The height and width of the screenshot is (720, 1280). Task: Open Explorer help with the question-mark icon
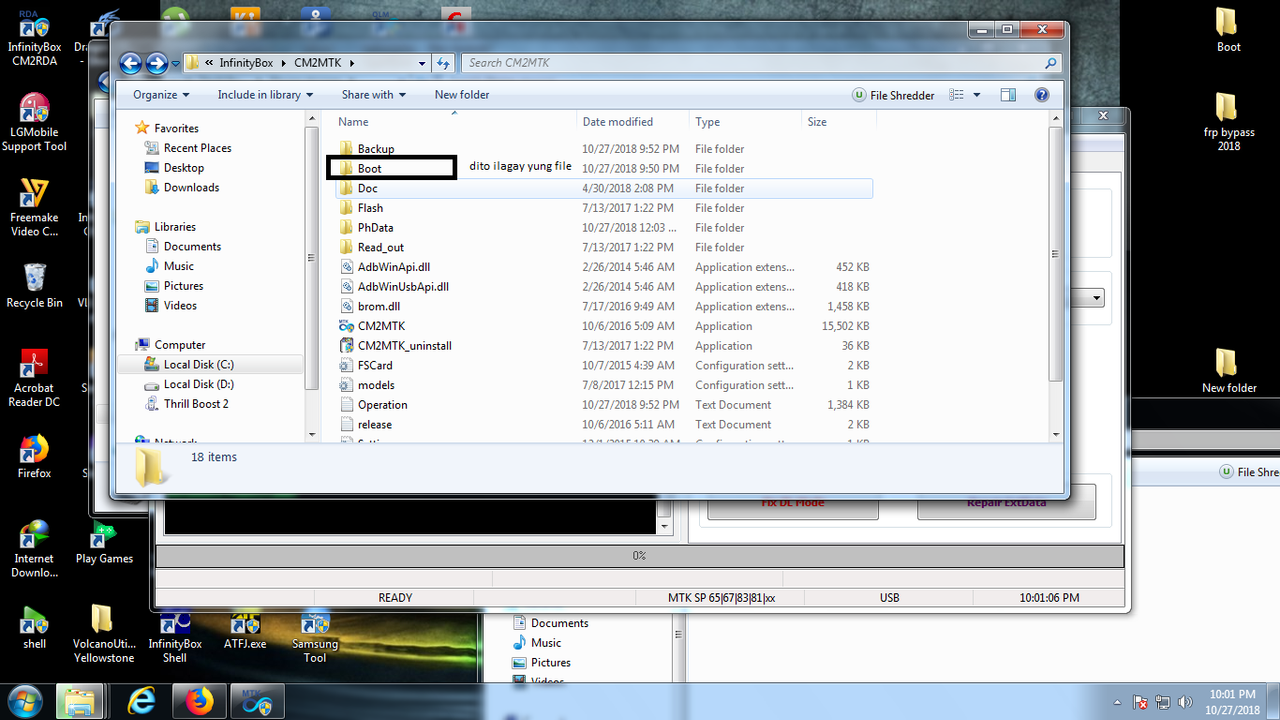click(x=1041, y=95)
